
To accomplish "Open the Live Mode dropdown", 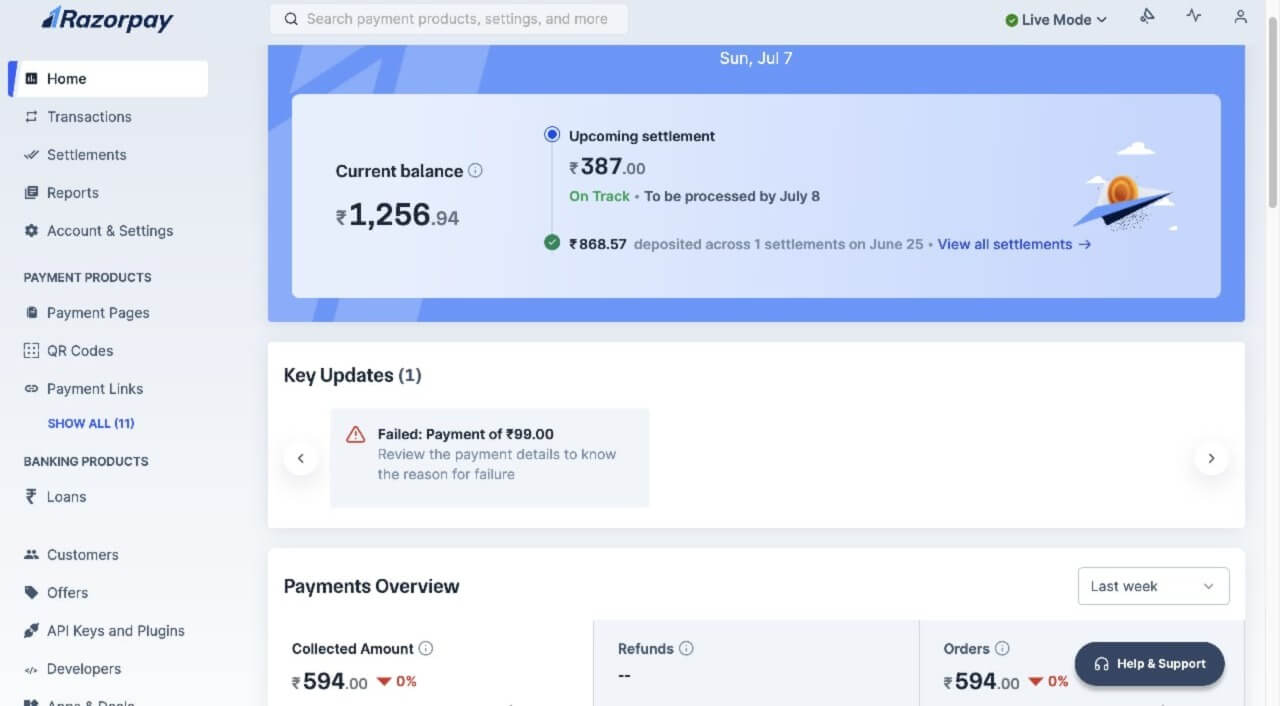I will pyautogui.click(x=1056, y=19).
